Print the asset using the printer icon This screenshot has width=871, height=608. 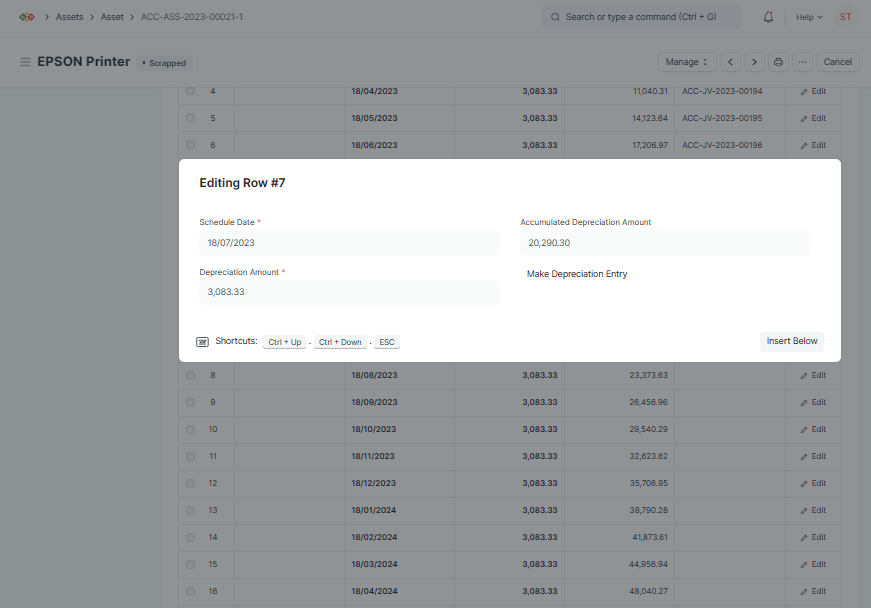coord(778,61)
